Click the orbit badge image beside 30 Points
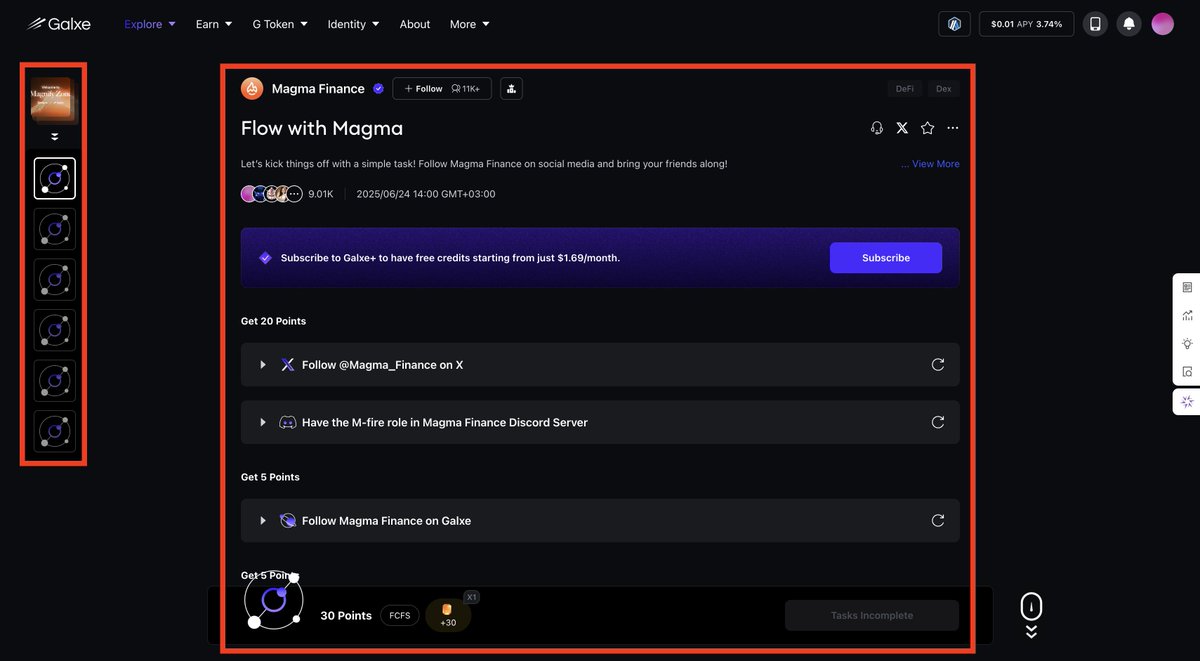This screenshot has width=1200, height=661. pos(273,601)
